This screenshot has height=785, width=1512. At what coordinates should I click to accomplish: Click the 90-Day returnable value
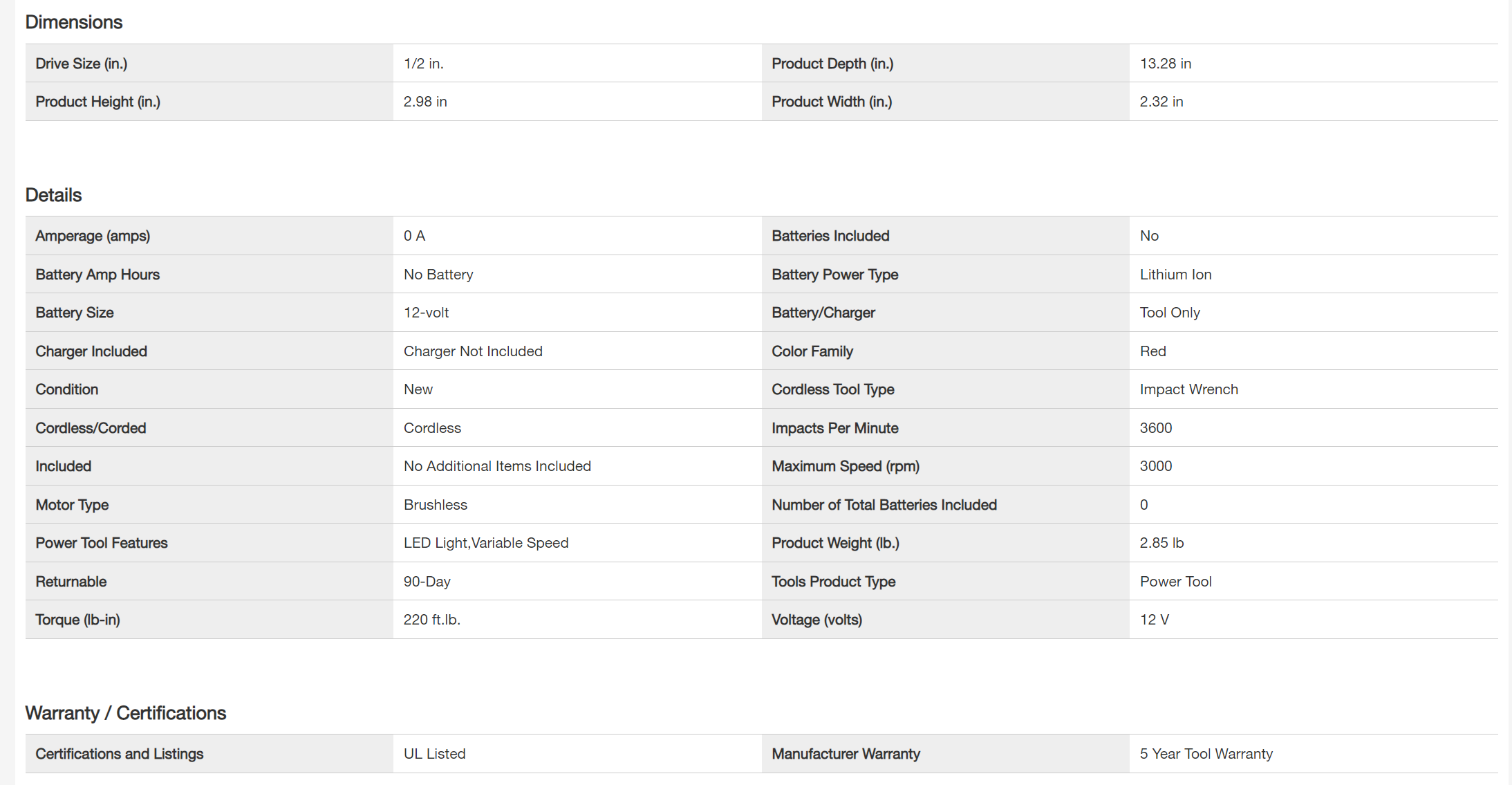[x=427, y=582]
